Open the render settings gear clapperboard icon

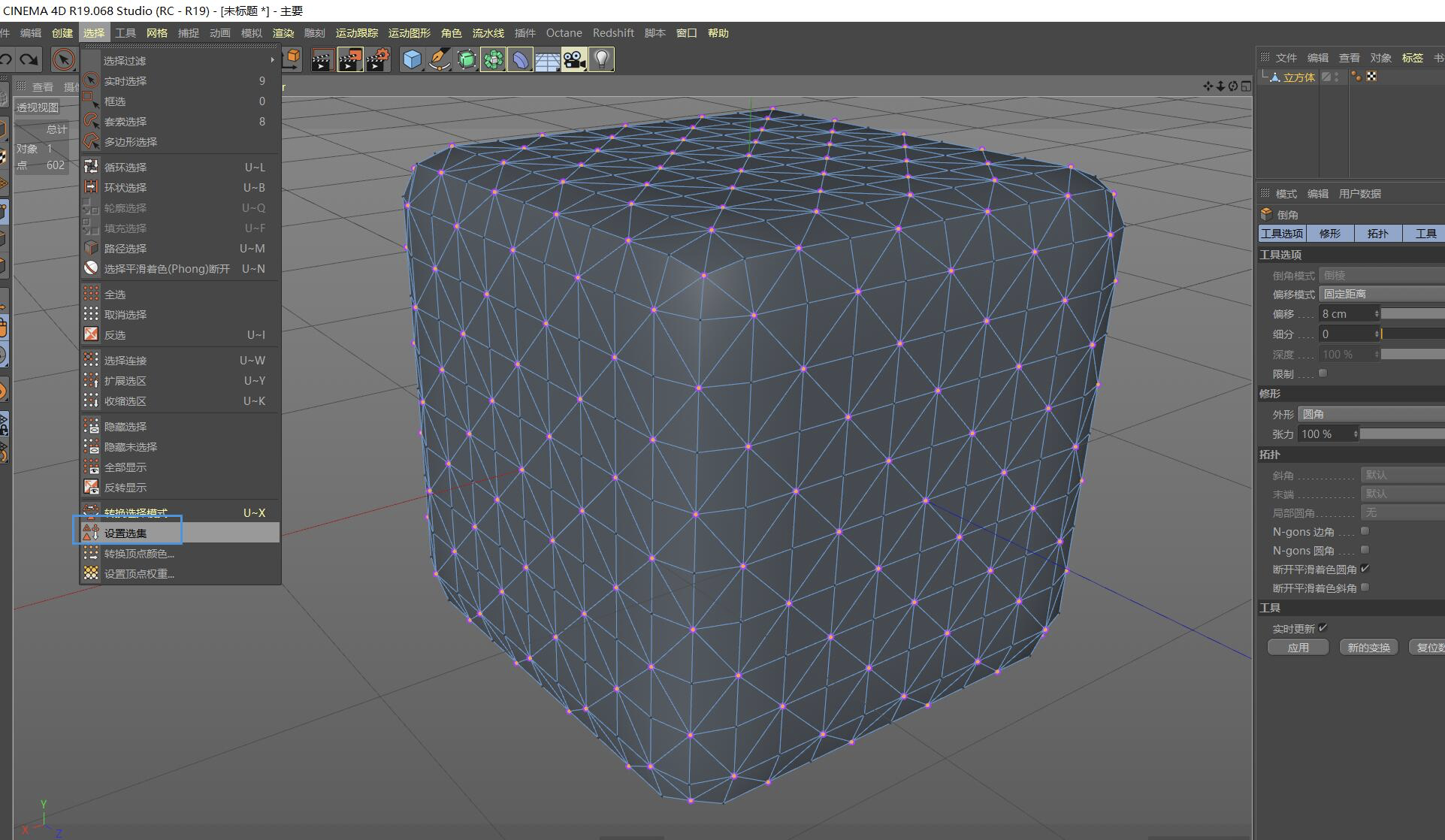tap(377, 59)
